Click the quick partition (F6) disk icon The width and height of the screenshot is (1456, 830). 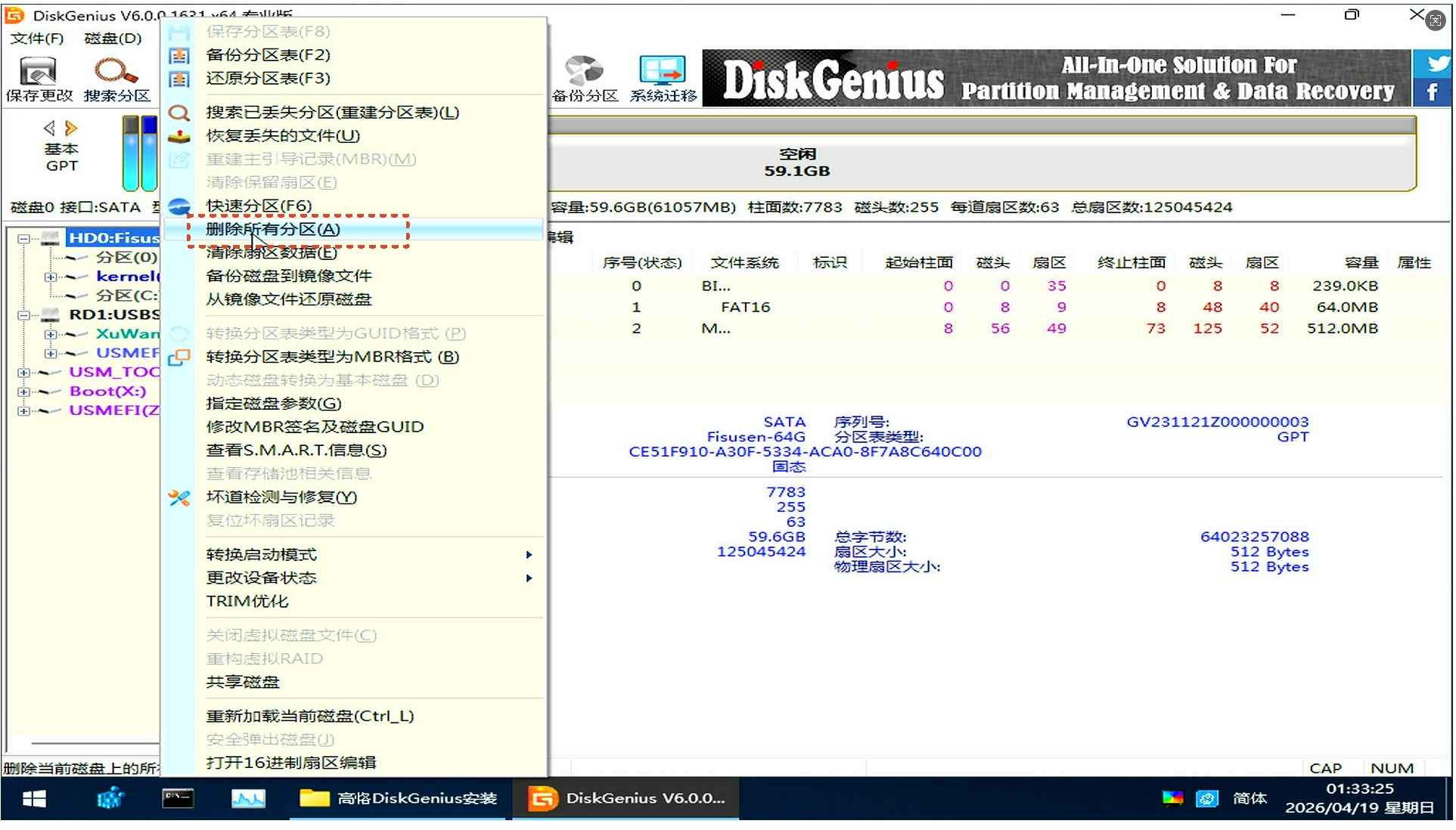(179, 206)
